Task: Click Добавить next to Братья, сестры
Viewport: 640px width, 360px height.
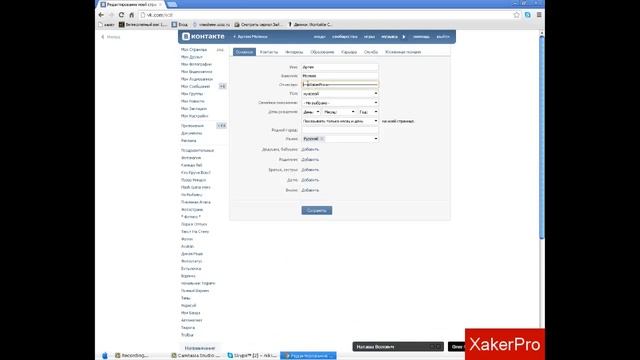Action: 310,170
